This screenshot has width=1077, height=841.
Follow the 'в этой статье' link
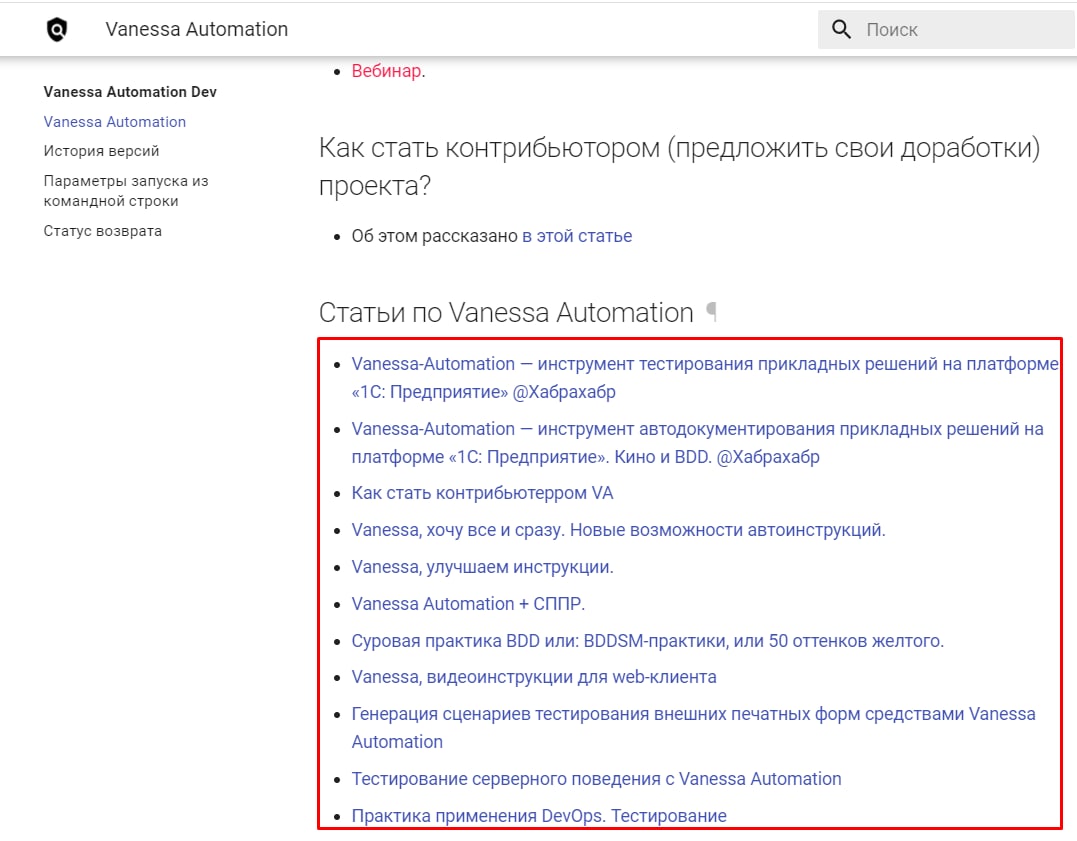577,236
